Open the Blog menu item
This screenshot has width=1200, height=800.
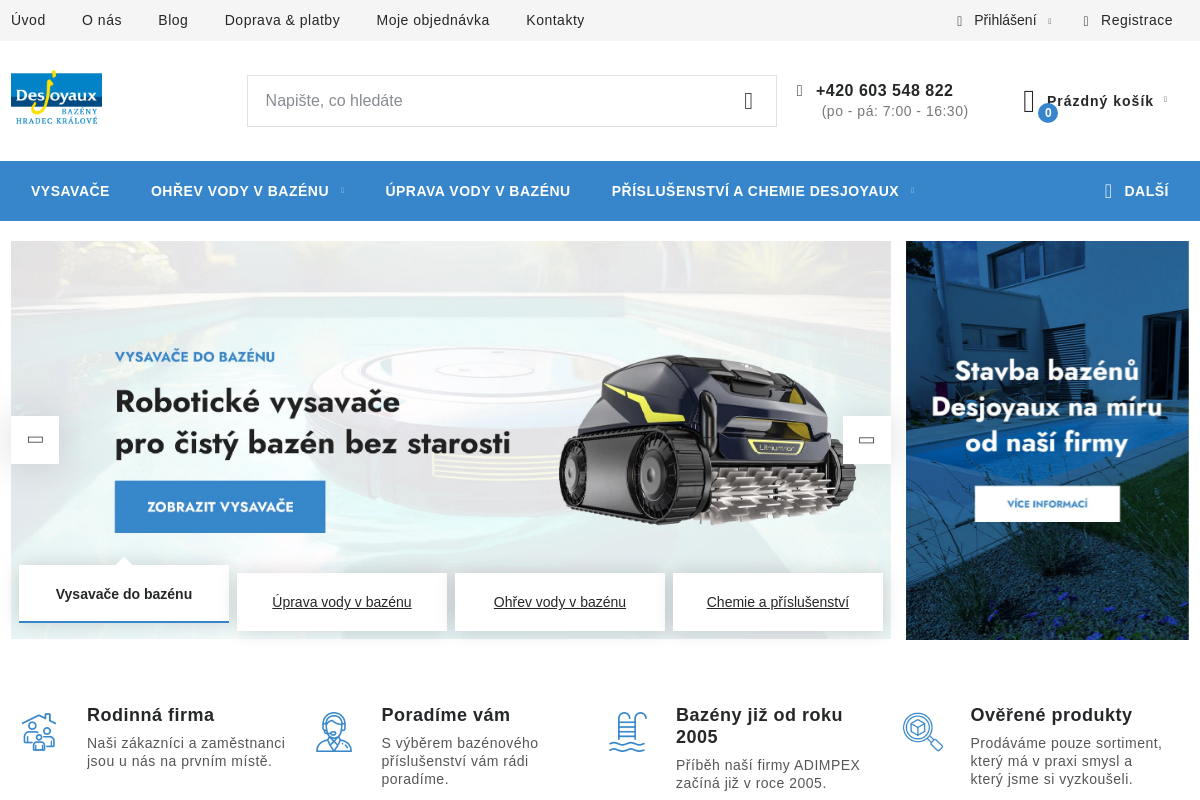[173, 20]
